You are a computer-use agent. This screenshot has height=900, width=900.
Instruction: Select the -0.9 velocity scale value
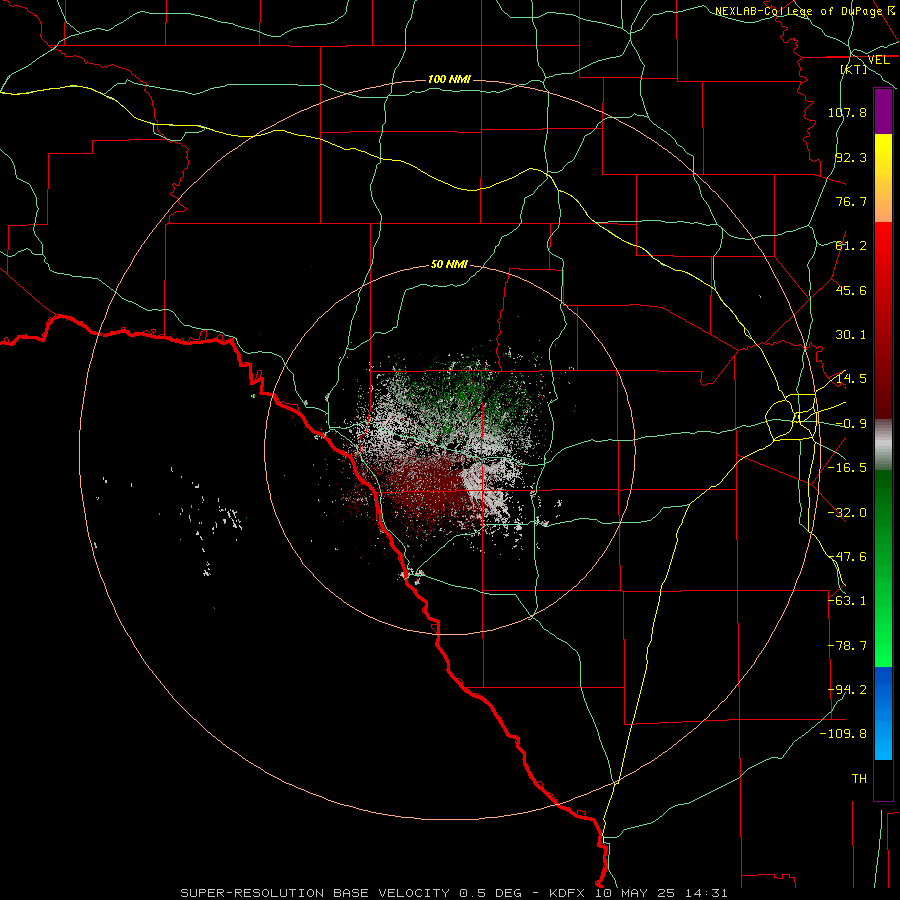pos(851,424)
